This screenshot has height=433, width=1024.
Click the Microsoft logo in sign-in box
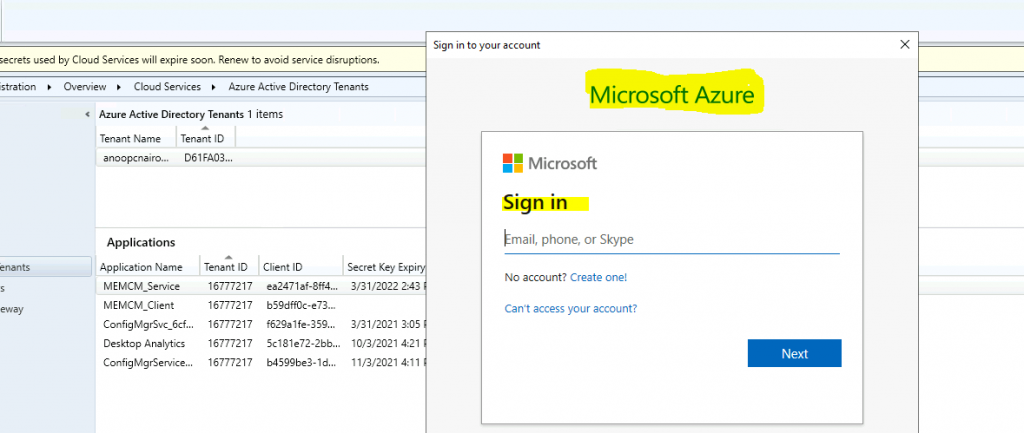tap(550, 163)
